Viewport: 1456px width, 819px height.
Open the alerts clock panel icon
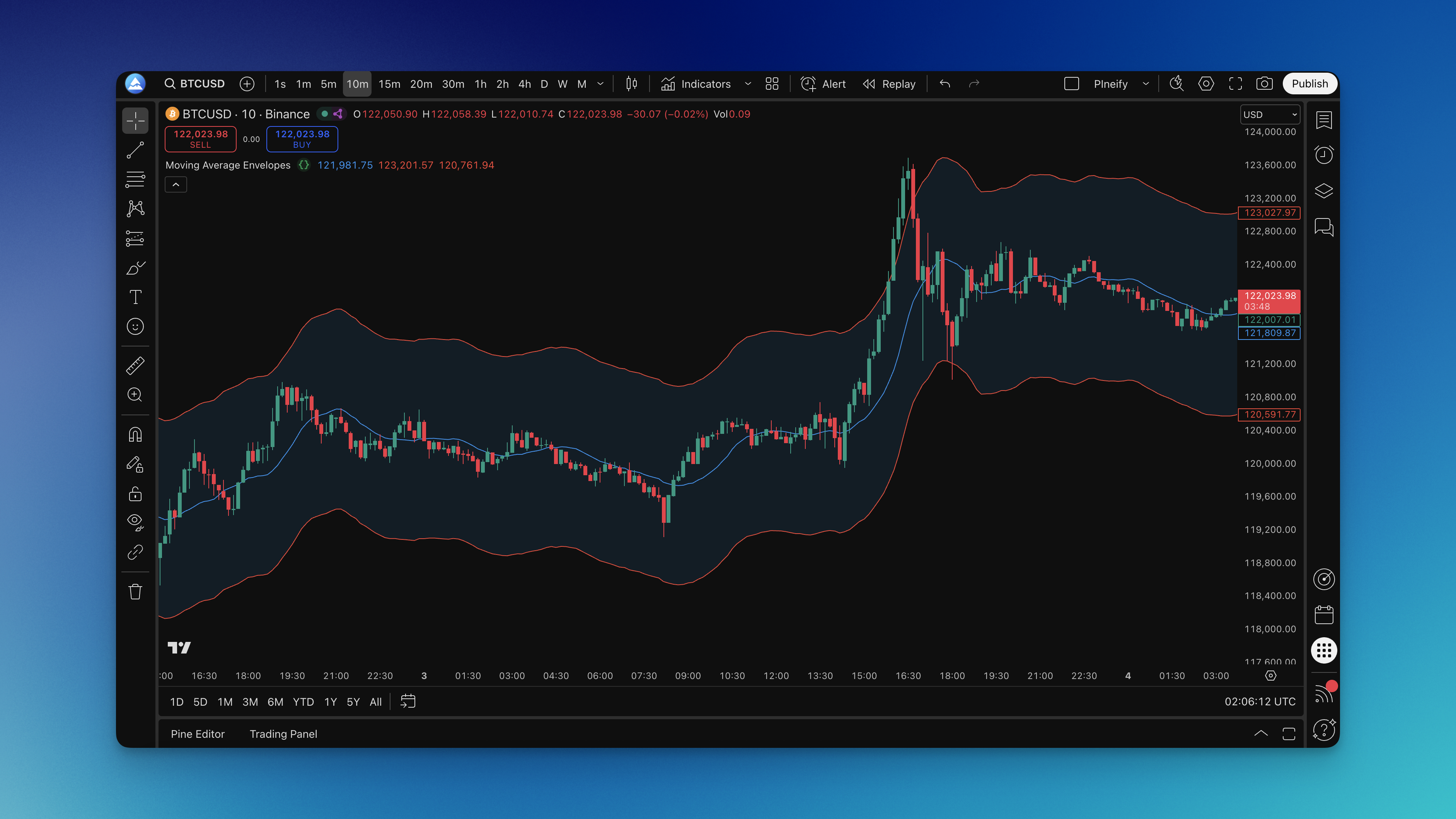[1324, 154]
